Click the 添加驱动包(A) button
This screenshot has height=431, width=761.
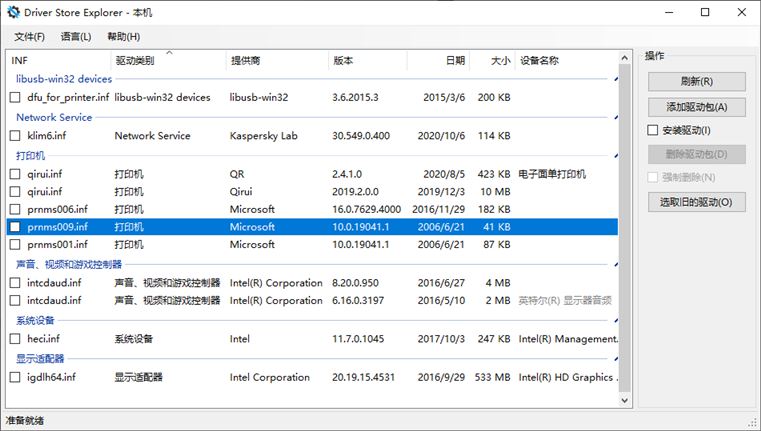click(696, 106)
